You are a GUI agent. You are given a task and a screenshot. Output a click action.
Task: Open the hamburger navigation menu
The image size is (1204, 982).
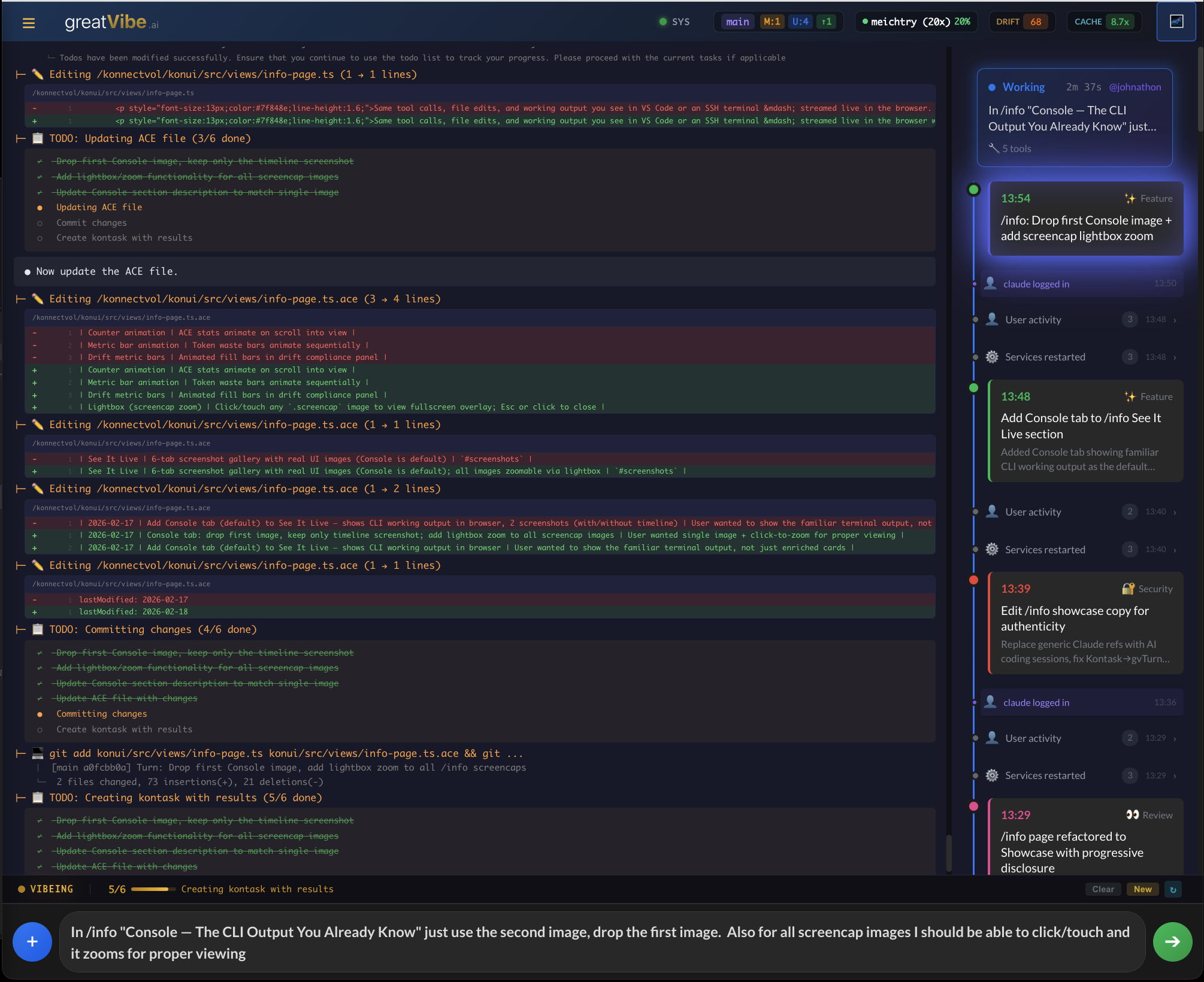click(28, 22)
